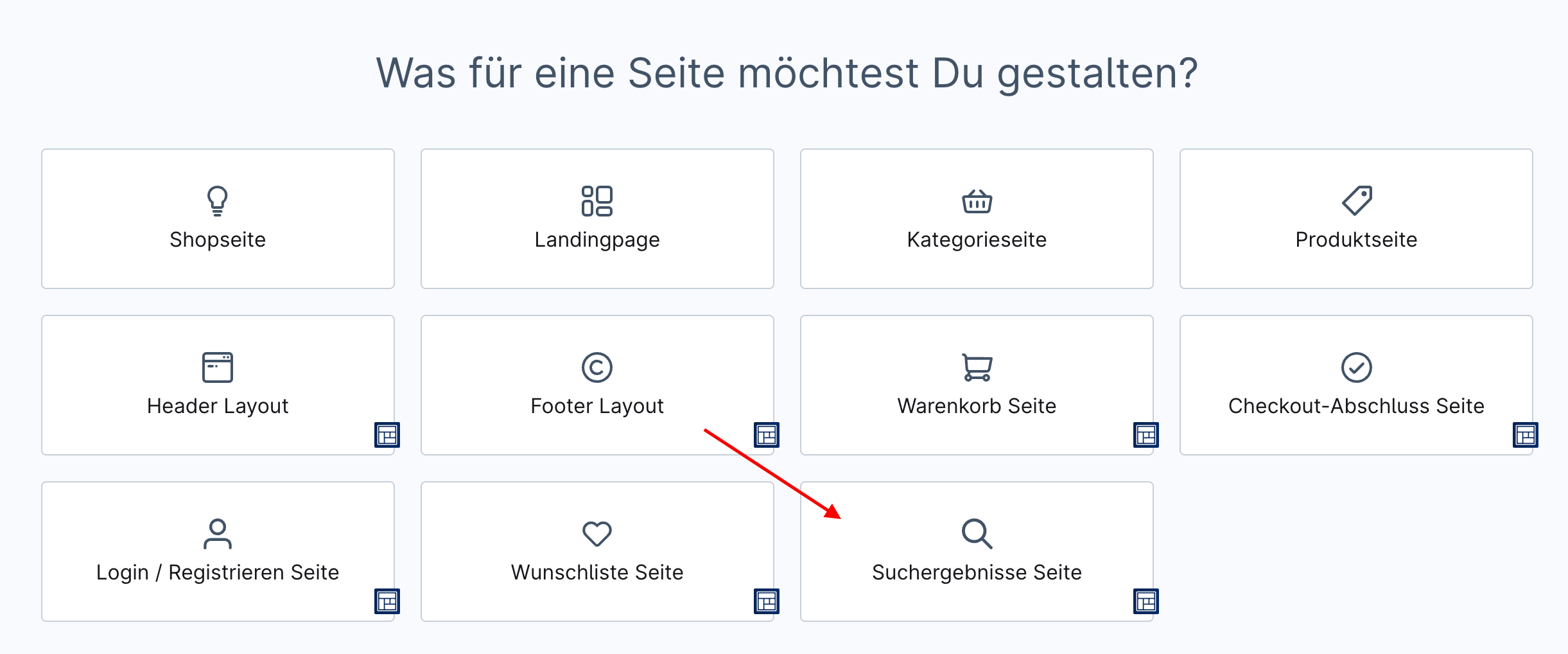Open template badge on Suchergebnisse Seite card

(1146, 601)
